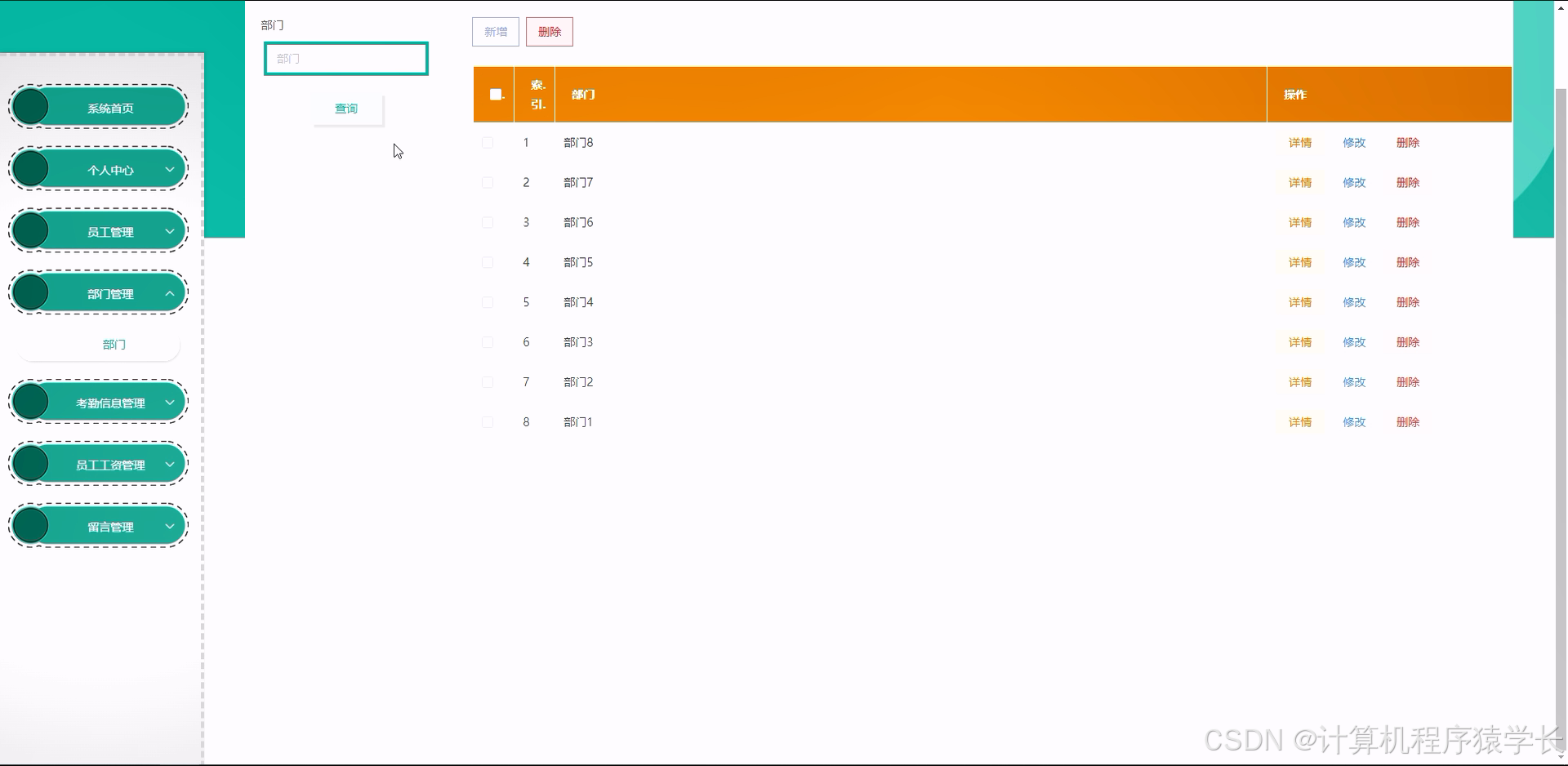Click 删除 in the 部门1 row

[x=1408, y=422]
